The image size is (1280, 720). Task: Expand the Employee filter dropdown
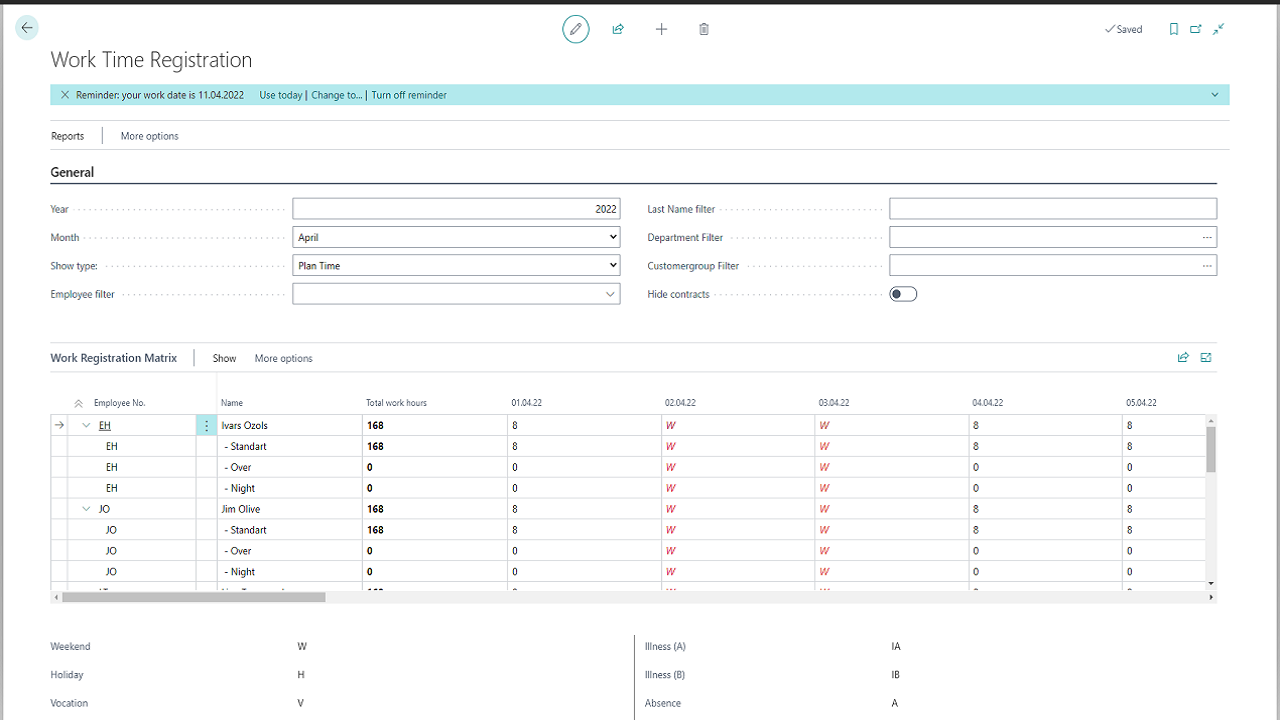pyautogui.click(x=610, y=294)
